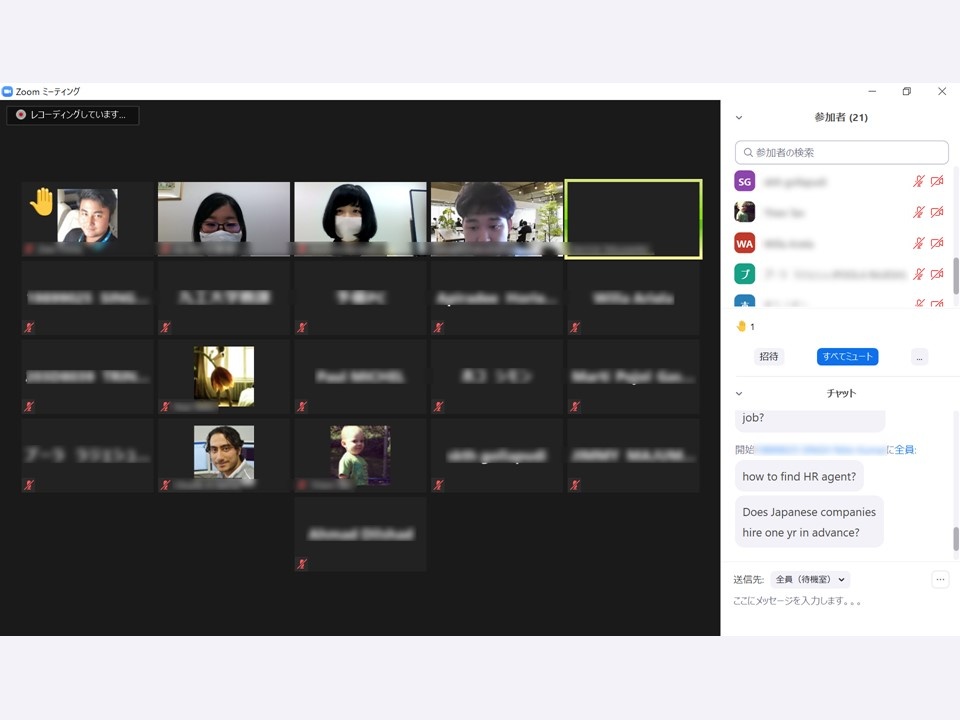Click the blue 全員 link in chat
960x720 pixels.
[x=904, y=449]
